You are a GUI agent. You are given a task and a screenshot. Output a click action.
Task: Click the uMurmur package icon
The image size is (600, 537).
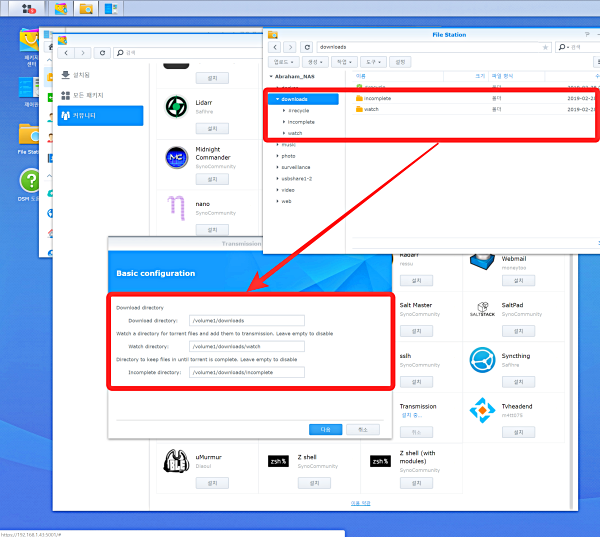176,461
